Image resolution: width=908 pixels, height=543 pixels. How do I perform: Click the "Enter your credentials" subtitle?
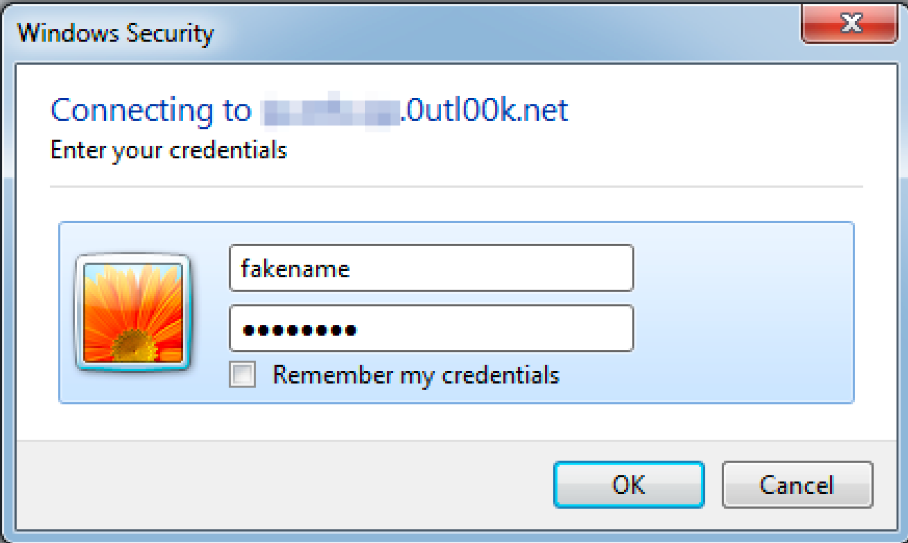tap(168, 151)
